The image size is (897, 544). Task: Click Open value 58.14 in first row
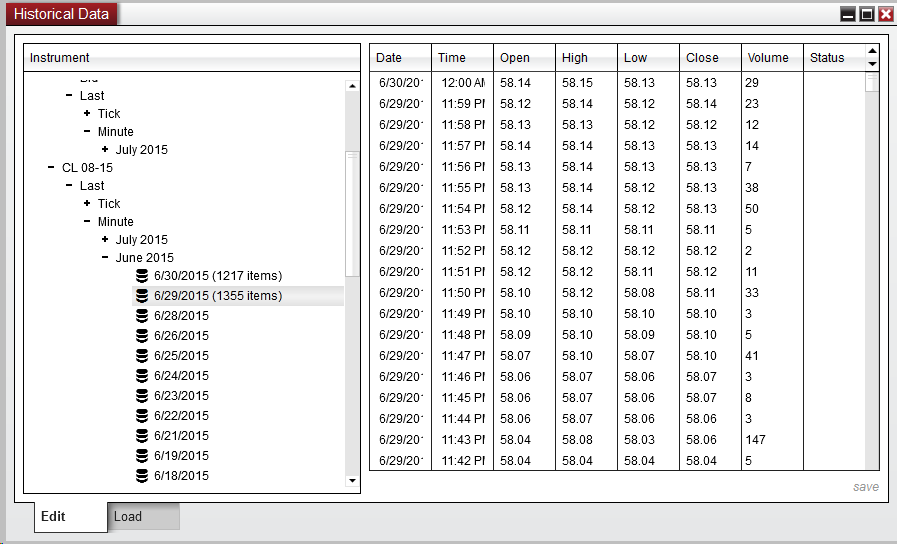tap(516, 83)
